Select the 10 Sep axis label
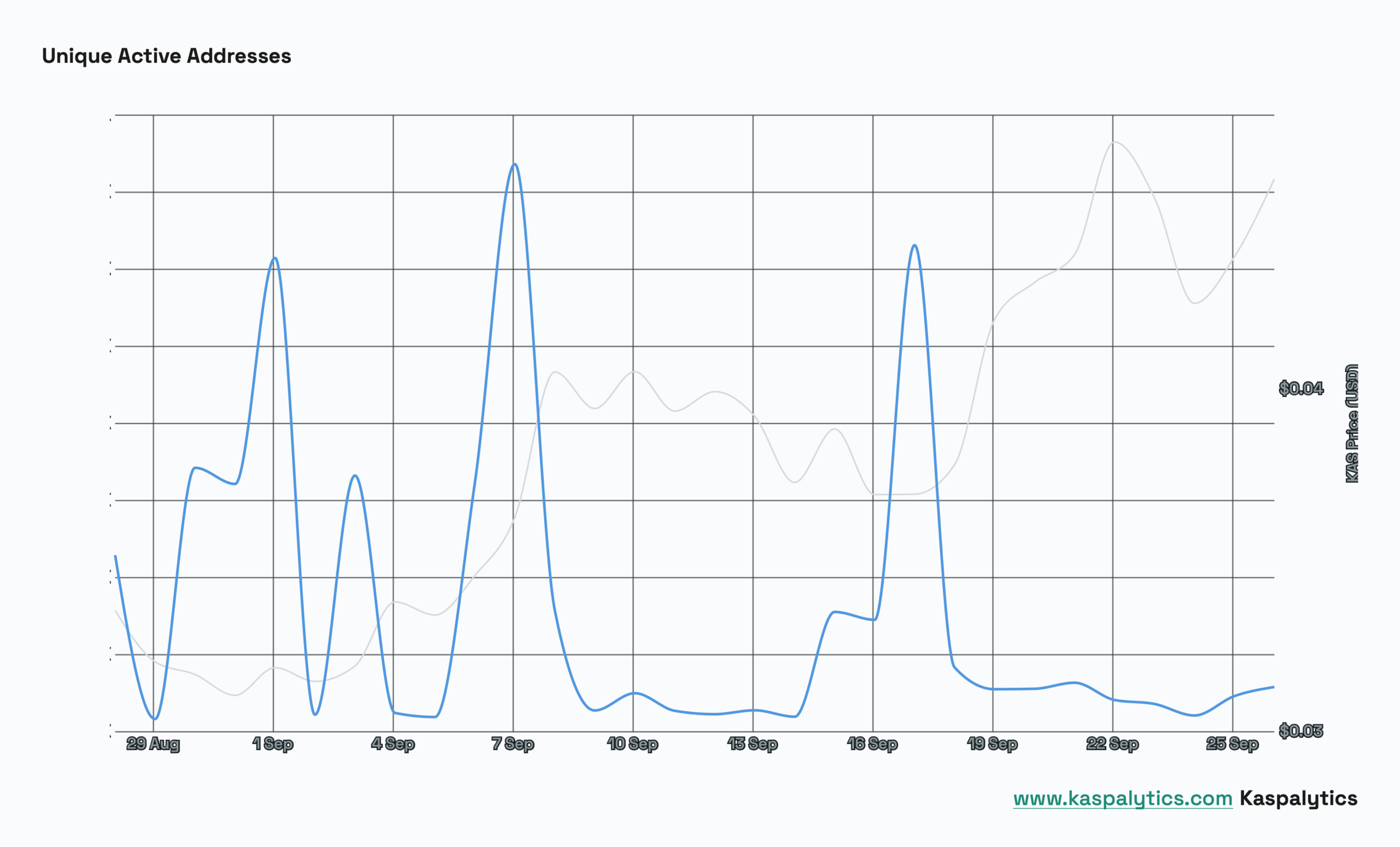The image size is (1400, 847). [632, 744]
